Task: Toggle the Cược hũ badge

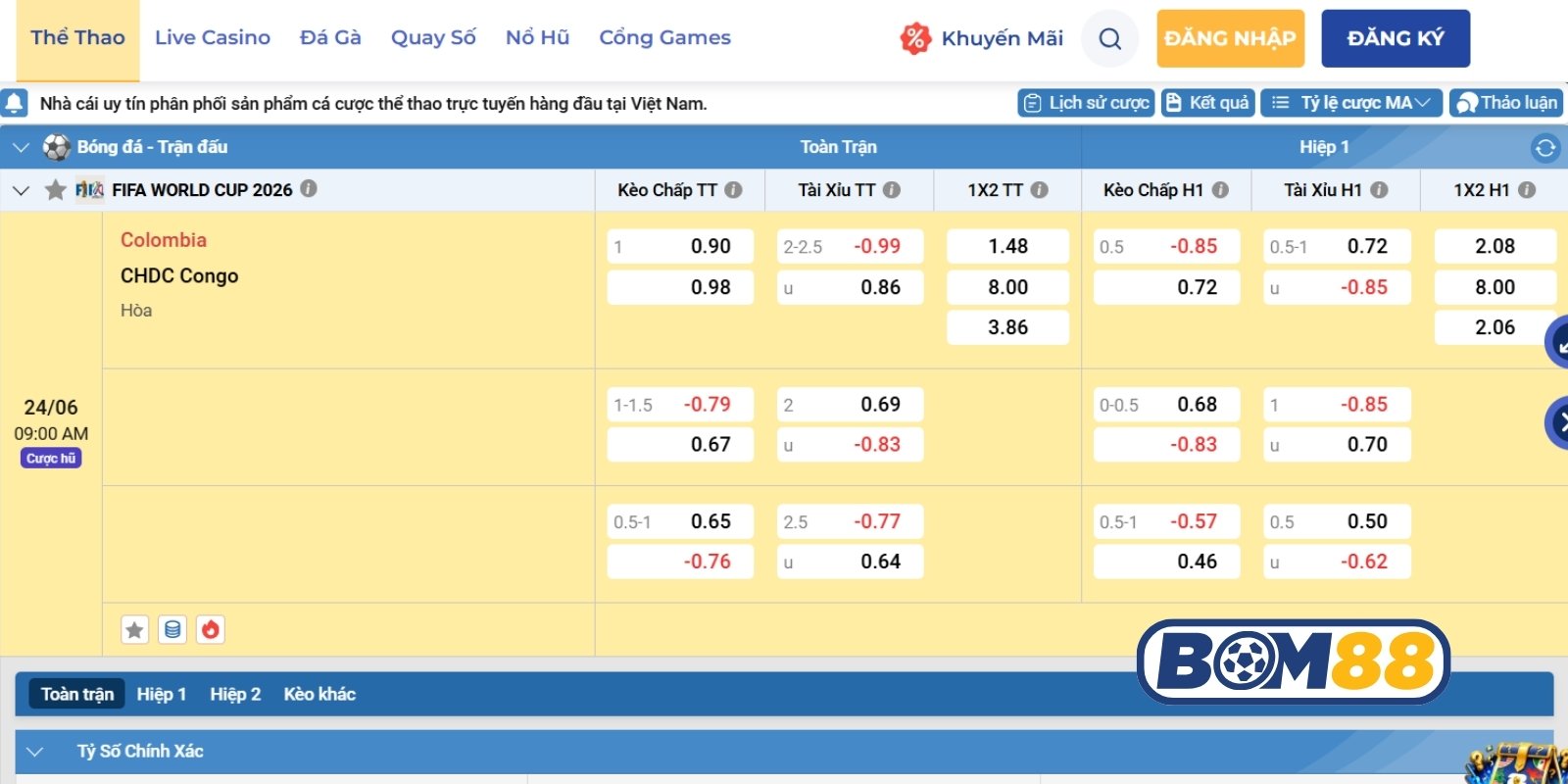Action: [x=51, y=458]
